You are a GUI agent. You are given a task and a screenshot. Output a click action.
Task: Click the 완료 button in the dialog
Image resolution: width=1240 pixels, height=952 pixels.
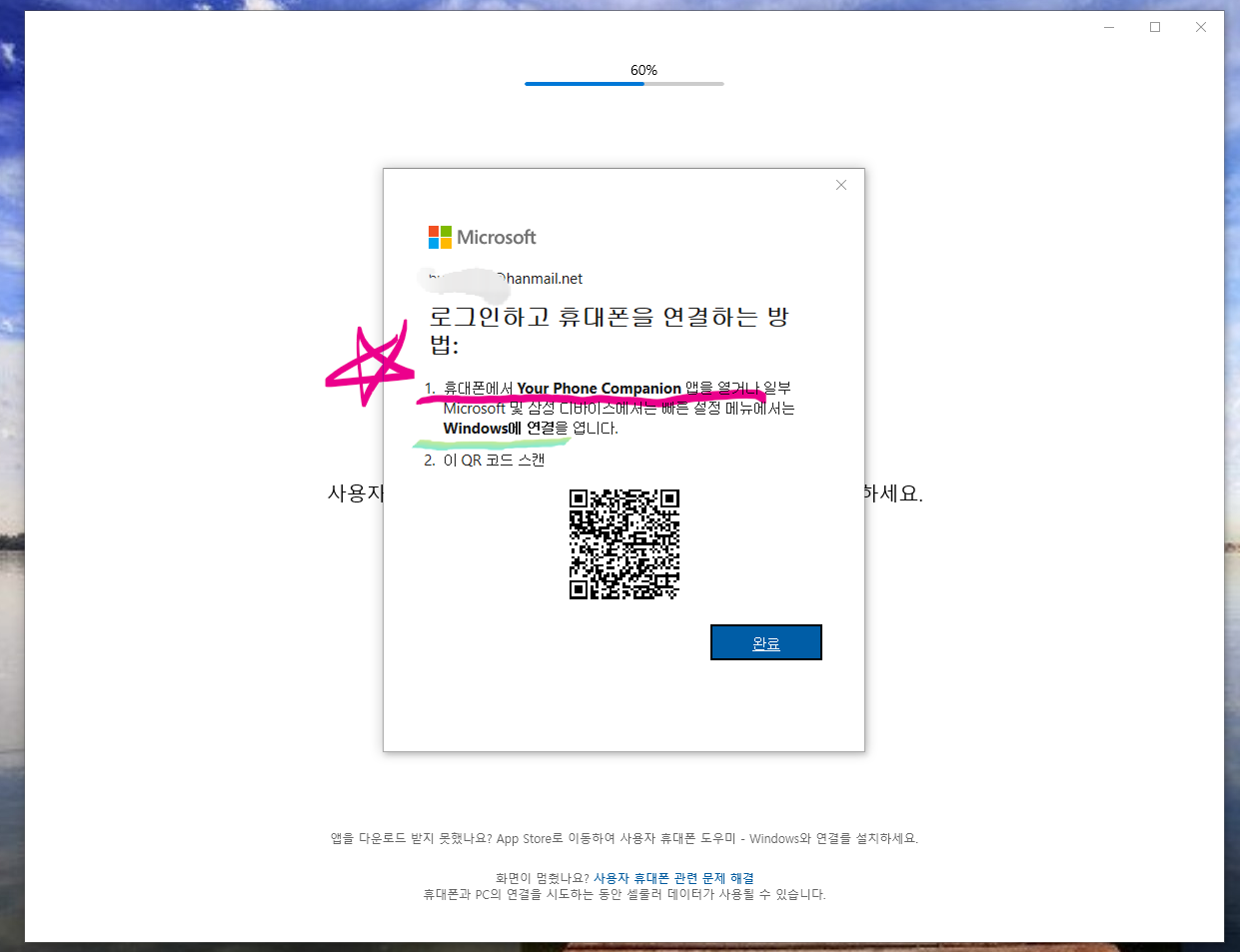(765, 642)
